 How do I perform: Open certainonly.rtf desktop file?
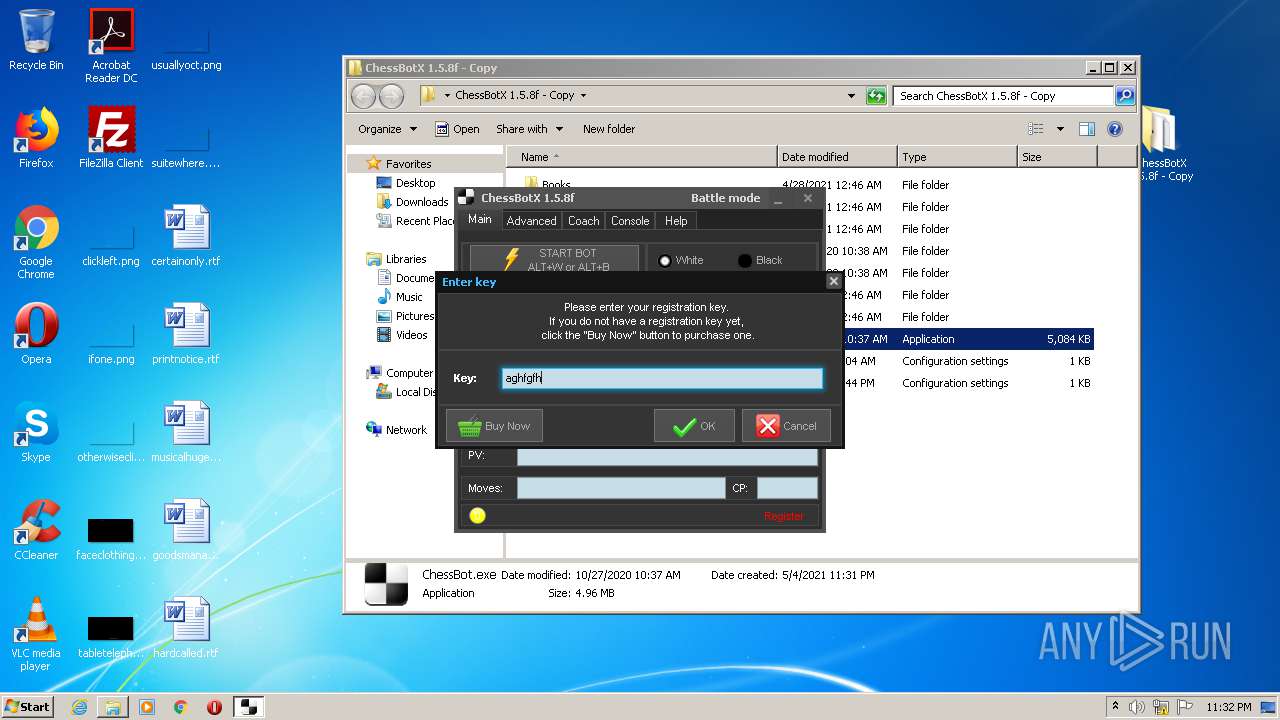point(186,236)
